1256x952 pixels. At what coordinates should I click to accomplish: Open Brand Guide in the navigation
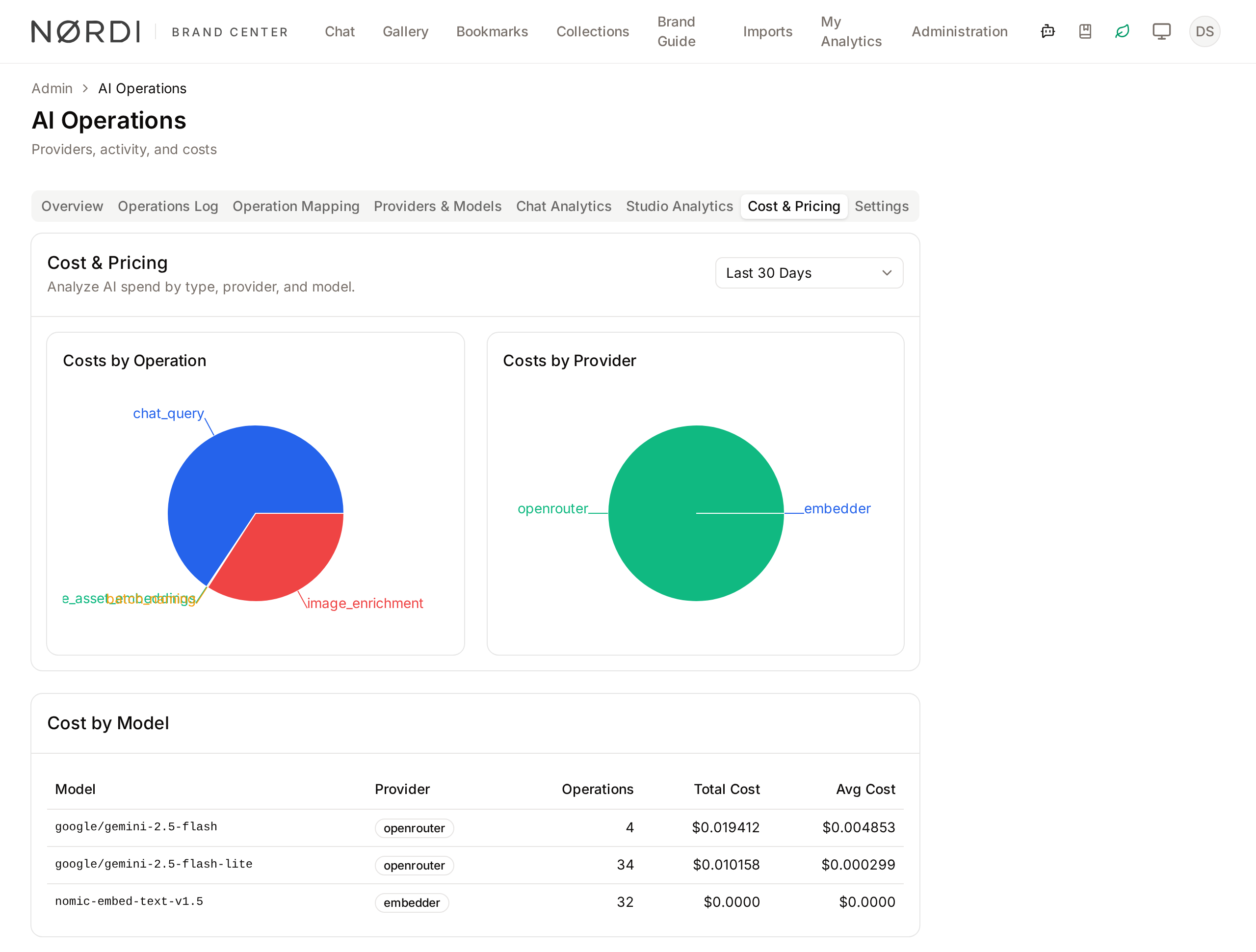(x=676, y=31)
